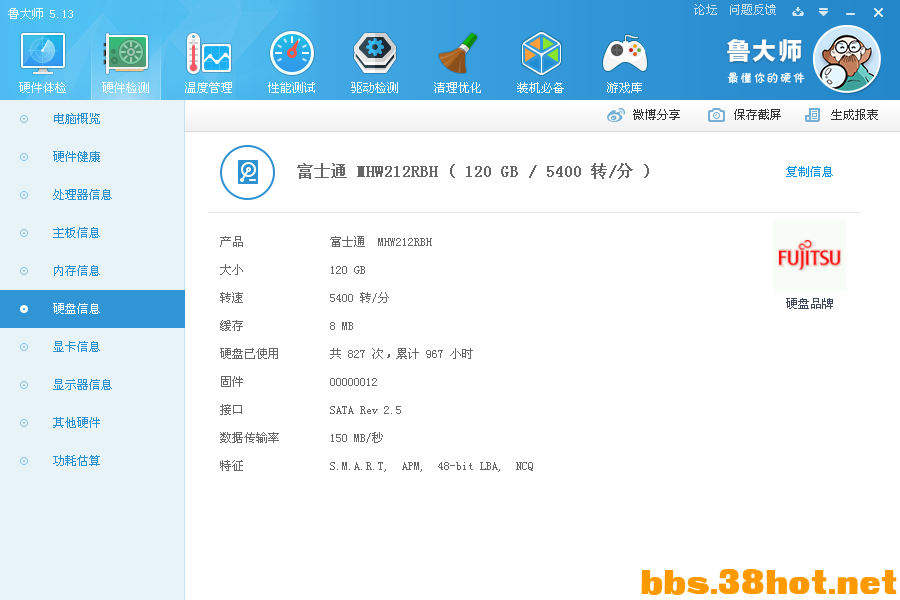900x600 pixels.
Task: Open 驱动检测 driver detection icon
Action: point(374,53)
